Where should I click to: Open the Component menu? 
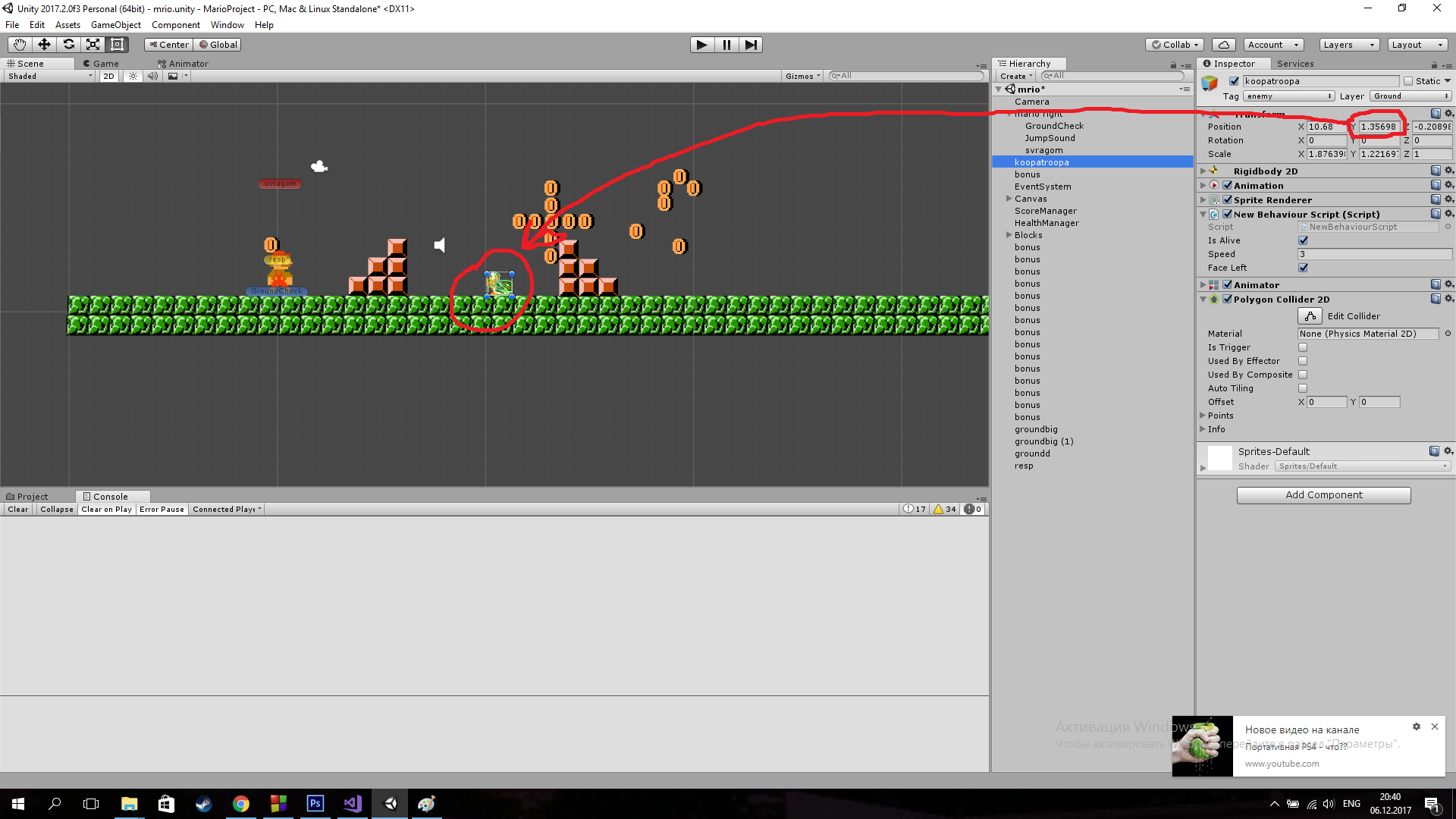click(175, 25)
